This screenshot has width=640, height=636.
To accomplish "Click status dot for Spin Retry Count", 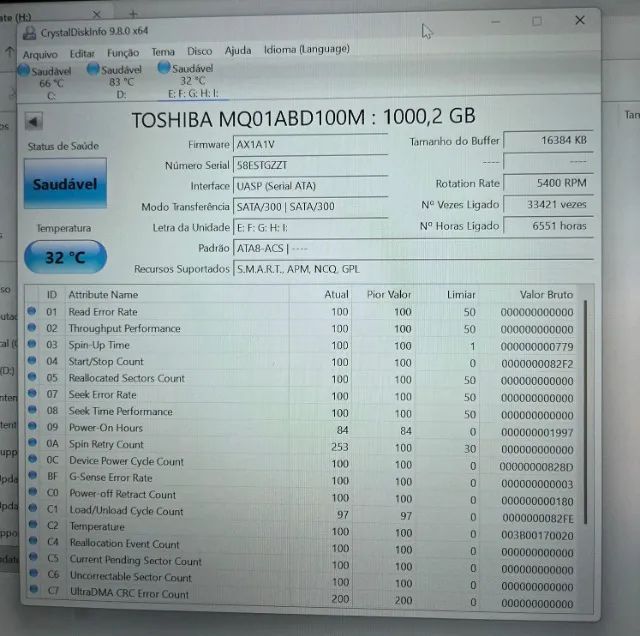I will 33,443.
